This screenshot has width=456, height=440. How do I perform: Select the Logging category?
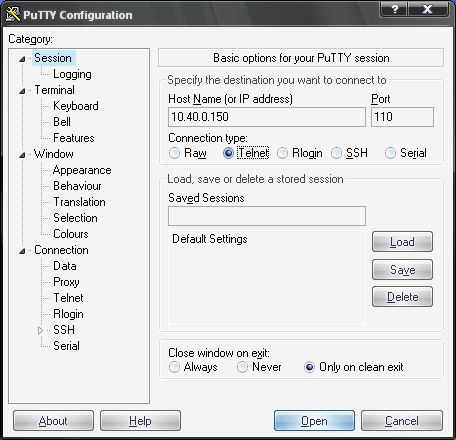[x=72, y=74]
